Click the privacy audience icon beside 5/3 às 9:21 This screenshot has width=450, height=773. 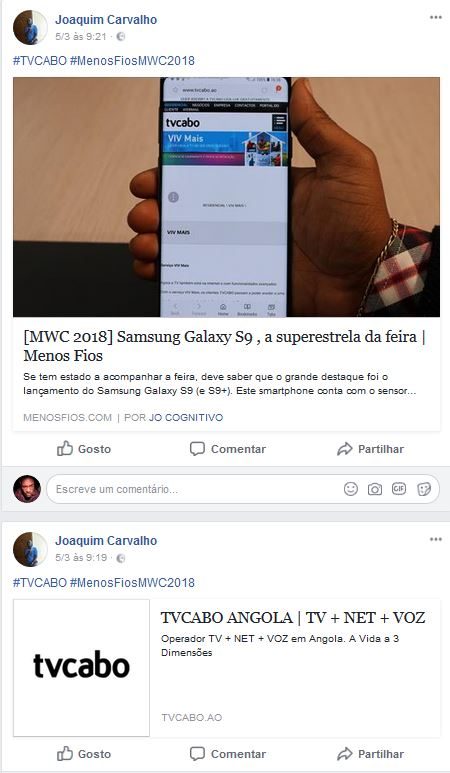point(121,36)
